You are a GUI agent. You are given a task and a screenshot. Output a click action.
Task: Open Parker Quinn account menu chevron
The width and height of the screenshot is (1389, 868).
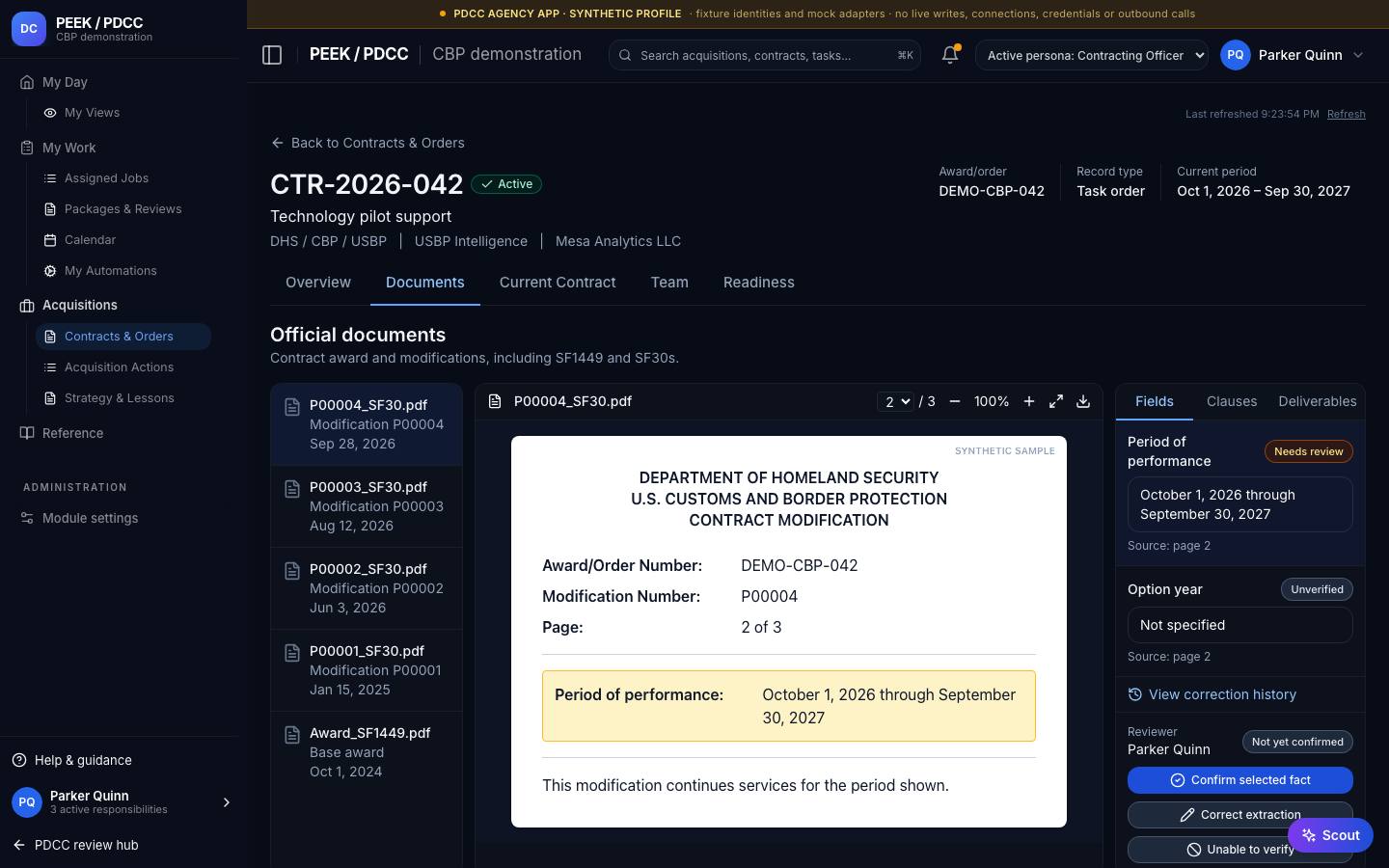(x=1358, y=55)
